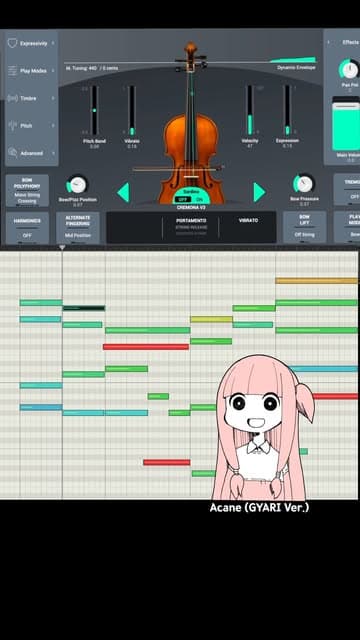Expand the Advanced section chevron
The image size is (360, 640).
click(53, 153)
